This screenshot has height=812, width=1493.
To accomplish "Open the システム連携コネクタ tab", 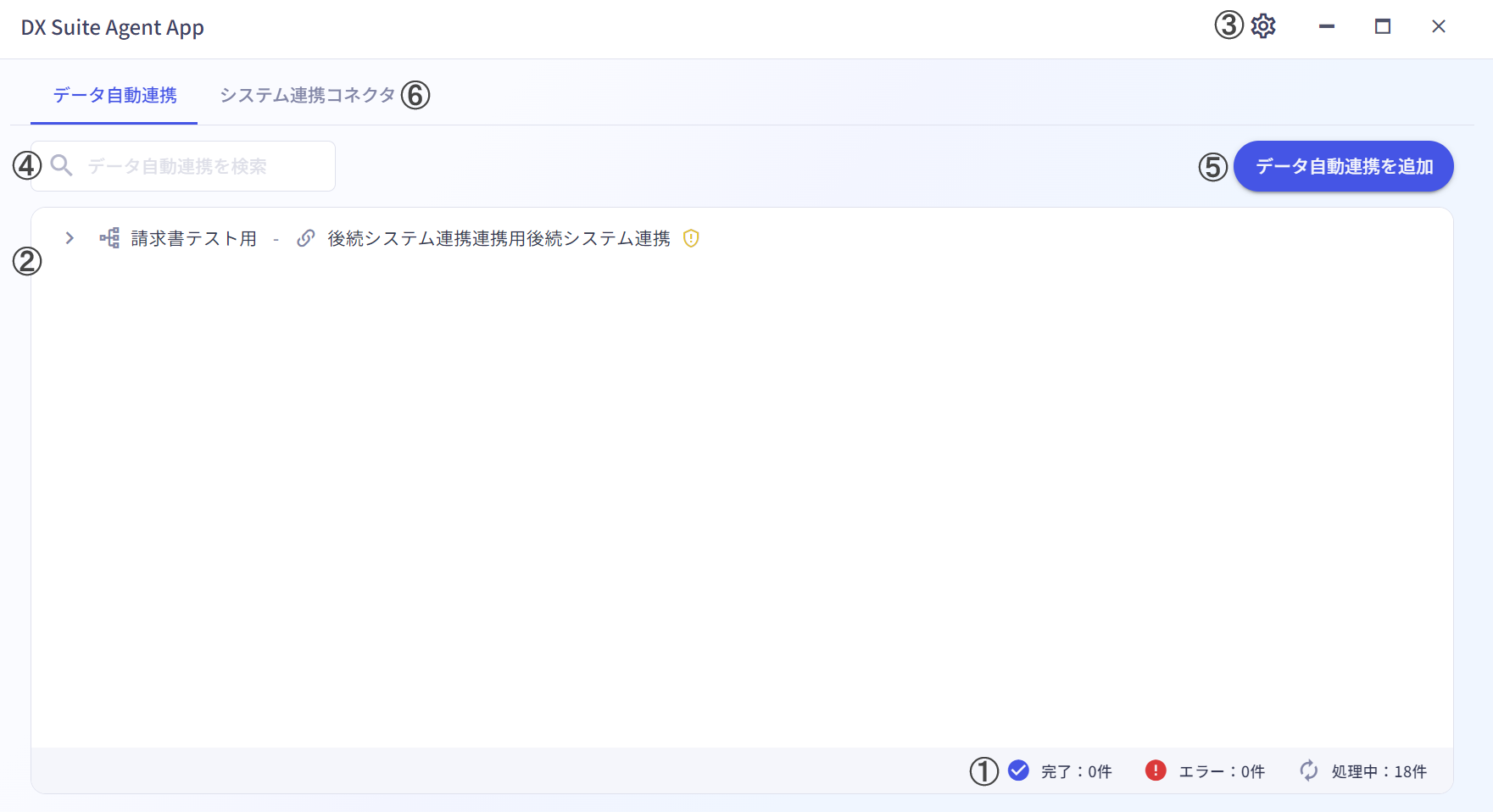I will click(x=307, y=95).
